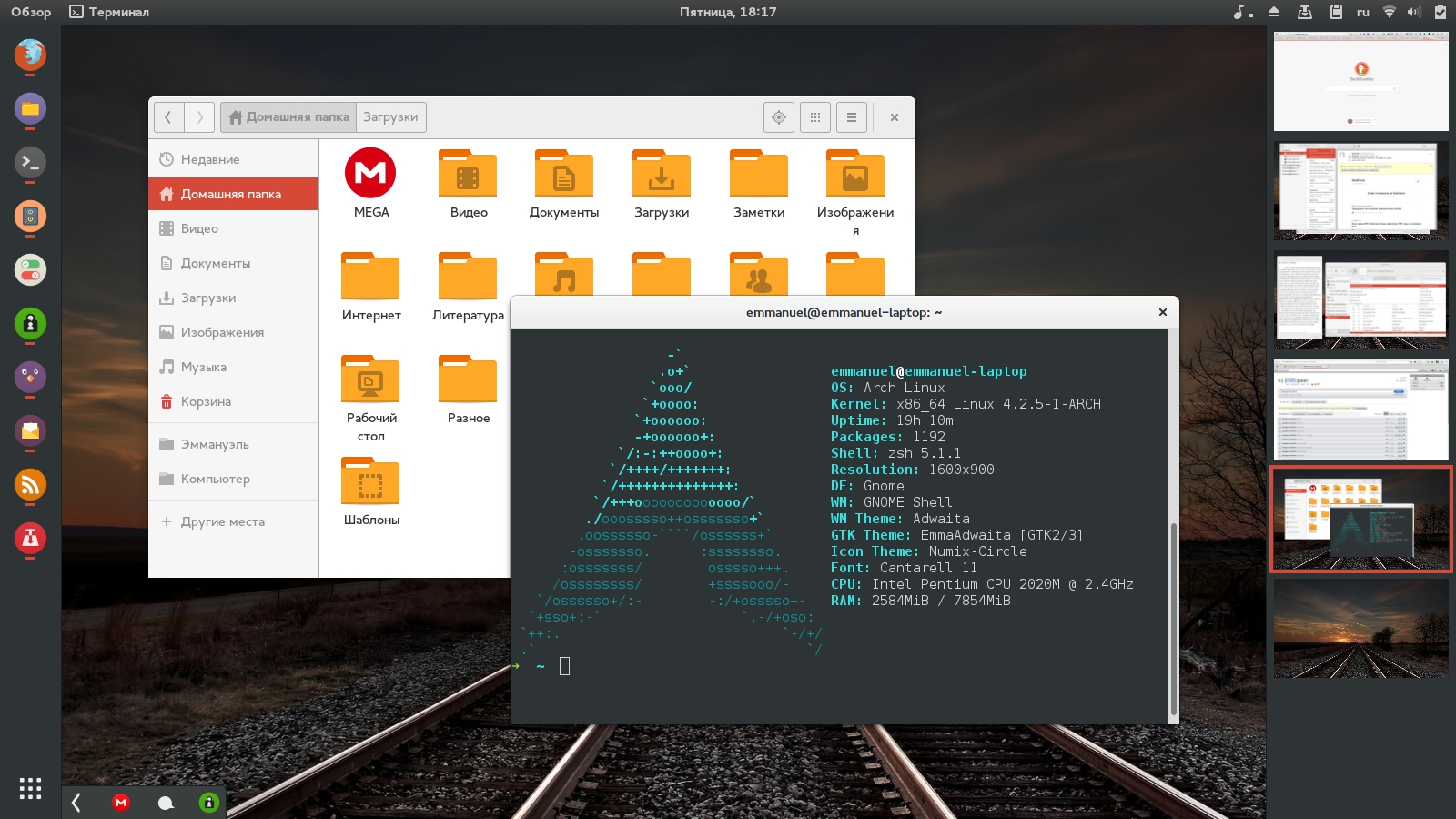
Task: Select the folder with the music note emblem
Action: pos(564,275)
